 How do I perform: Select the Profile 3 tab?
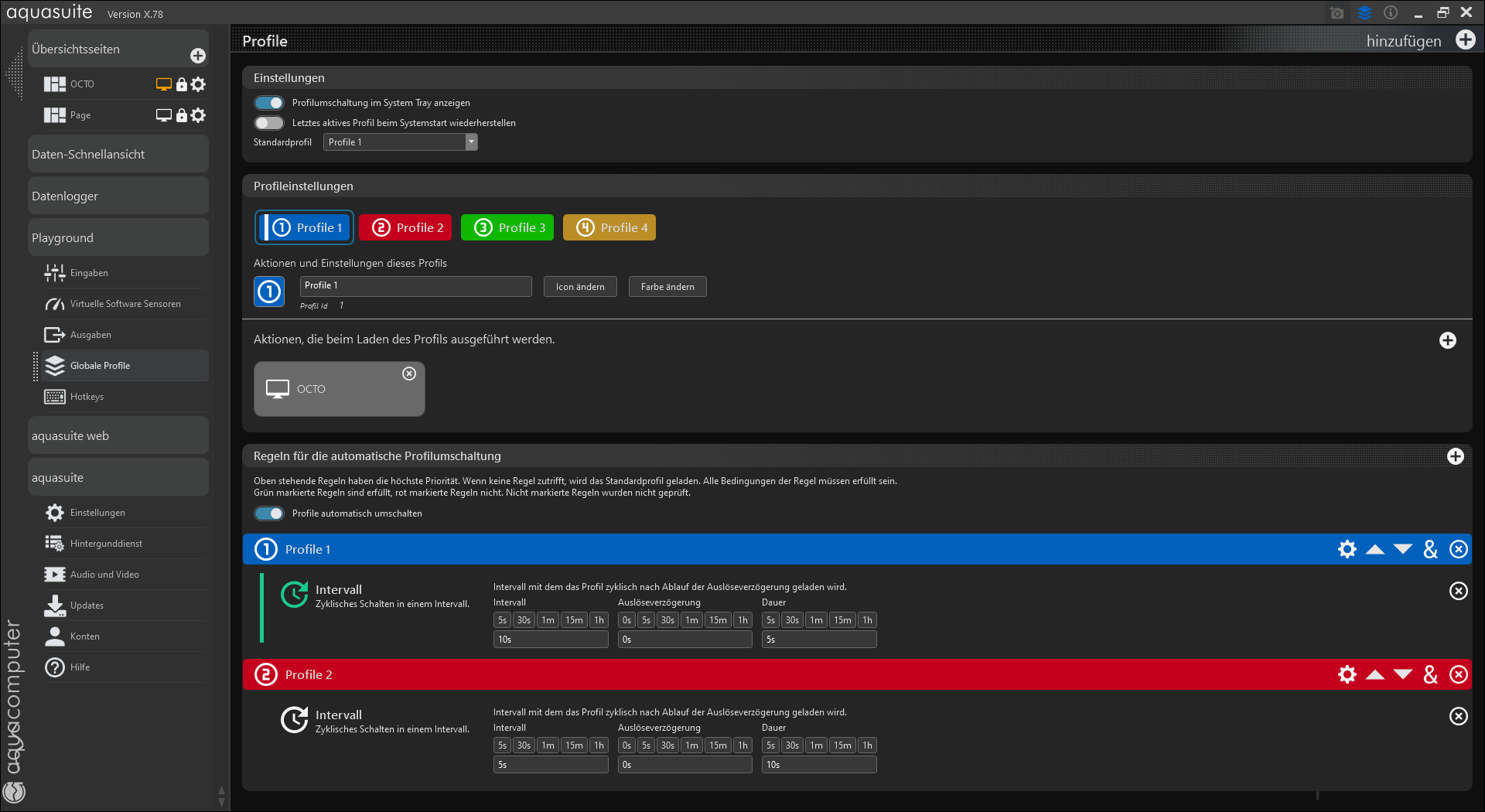pos(507,227)
